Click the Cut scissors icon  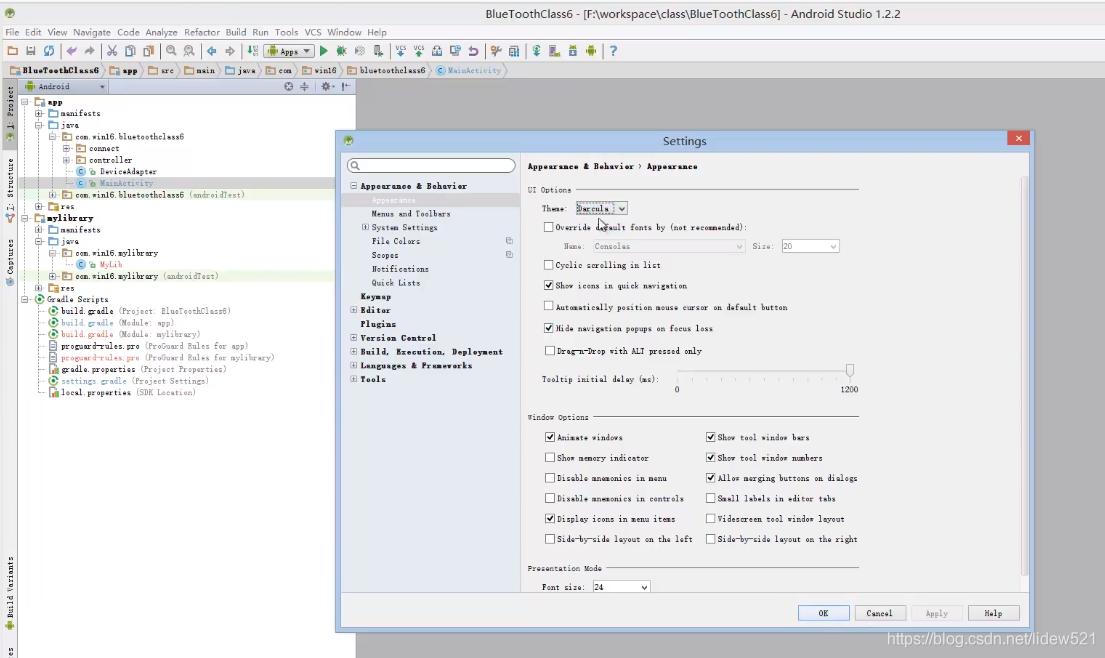click(112, 51)
